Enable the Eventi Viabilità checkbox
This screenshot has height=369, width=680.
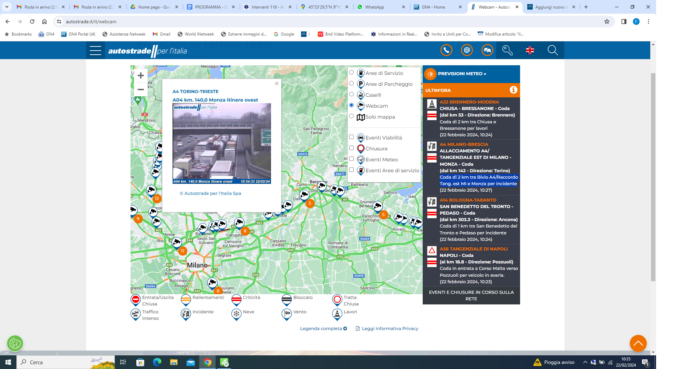[x=352, y=137]
